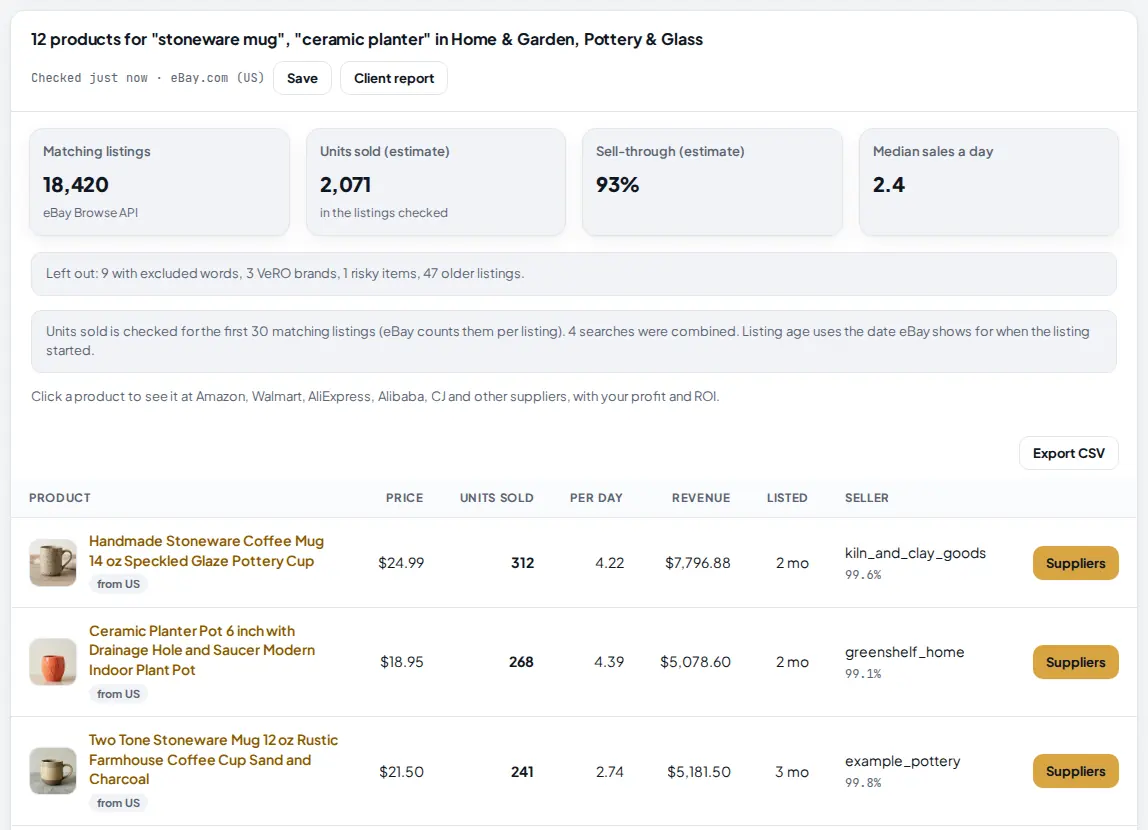This screenshot has width=1148, height=830.
Task: Open Ceramic Planter Pot 6 inch link
Action: [x=202, y=650]
